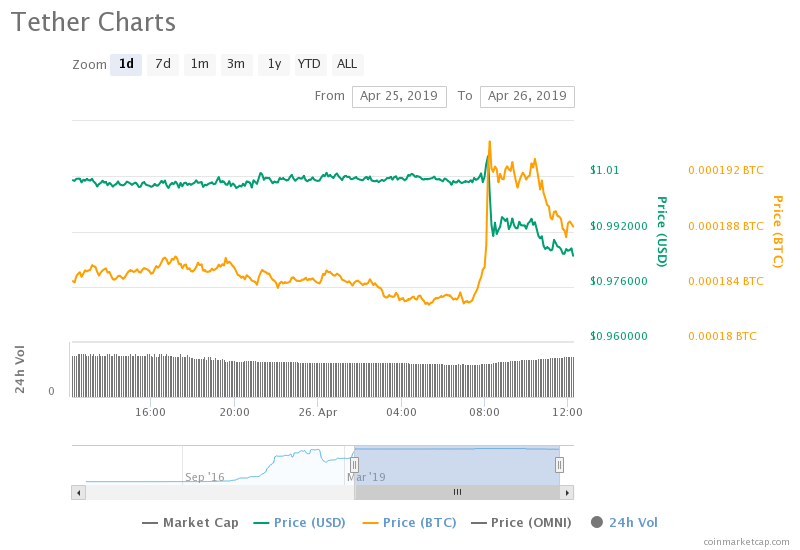Screen dimensions: 800x550
Task: Click the gray 24h Vol legend circle
Action: pos(596,522)
